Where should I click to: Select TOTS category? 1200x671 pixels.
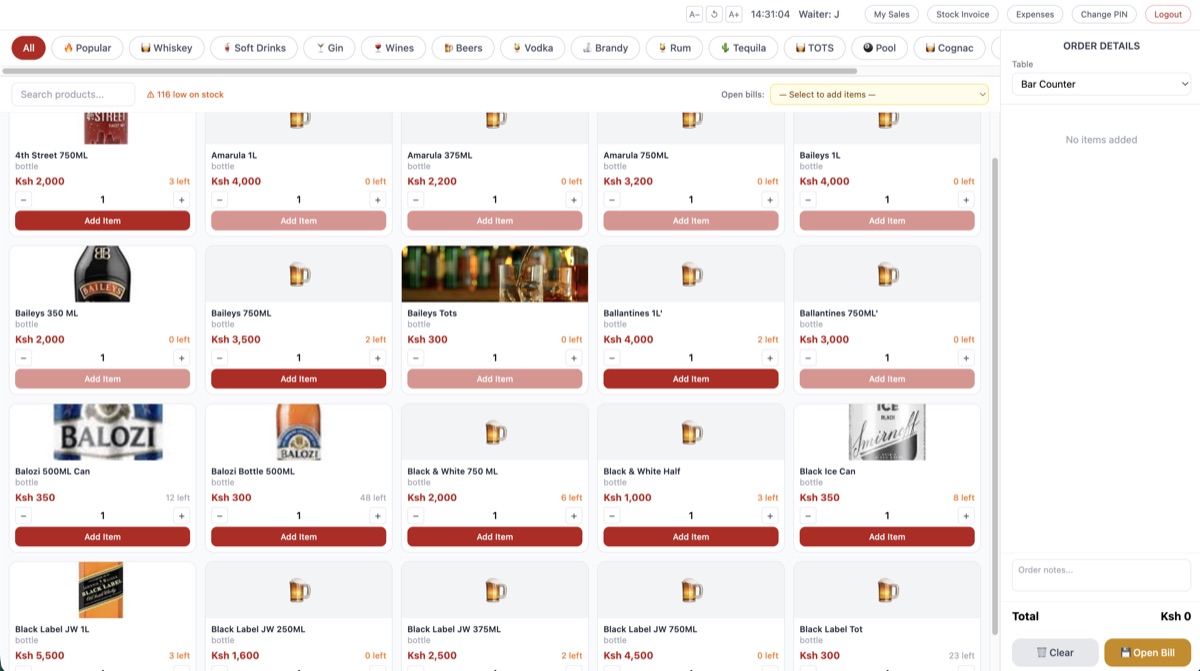tap(814, 48)
